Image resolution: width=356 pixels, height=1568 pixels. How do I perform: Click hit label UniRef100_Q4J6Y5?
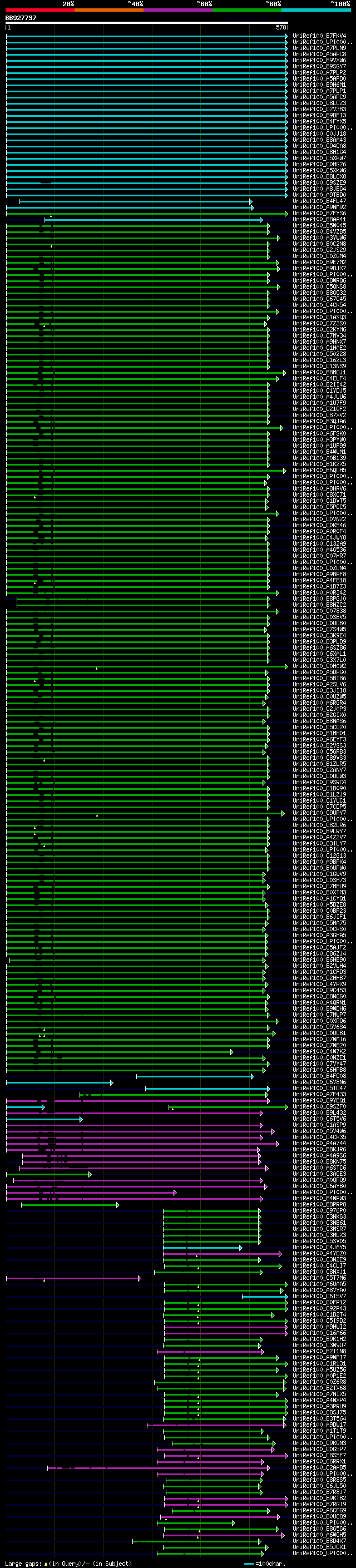tap(319, 1247)
